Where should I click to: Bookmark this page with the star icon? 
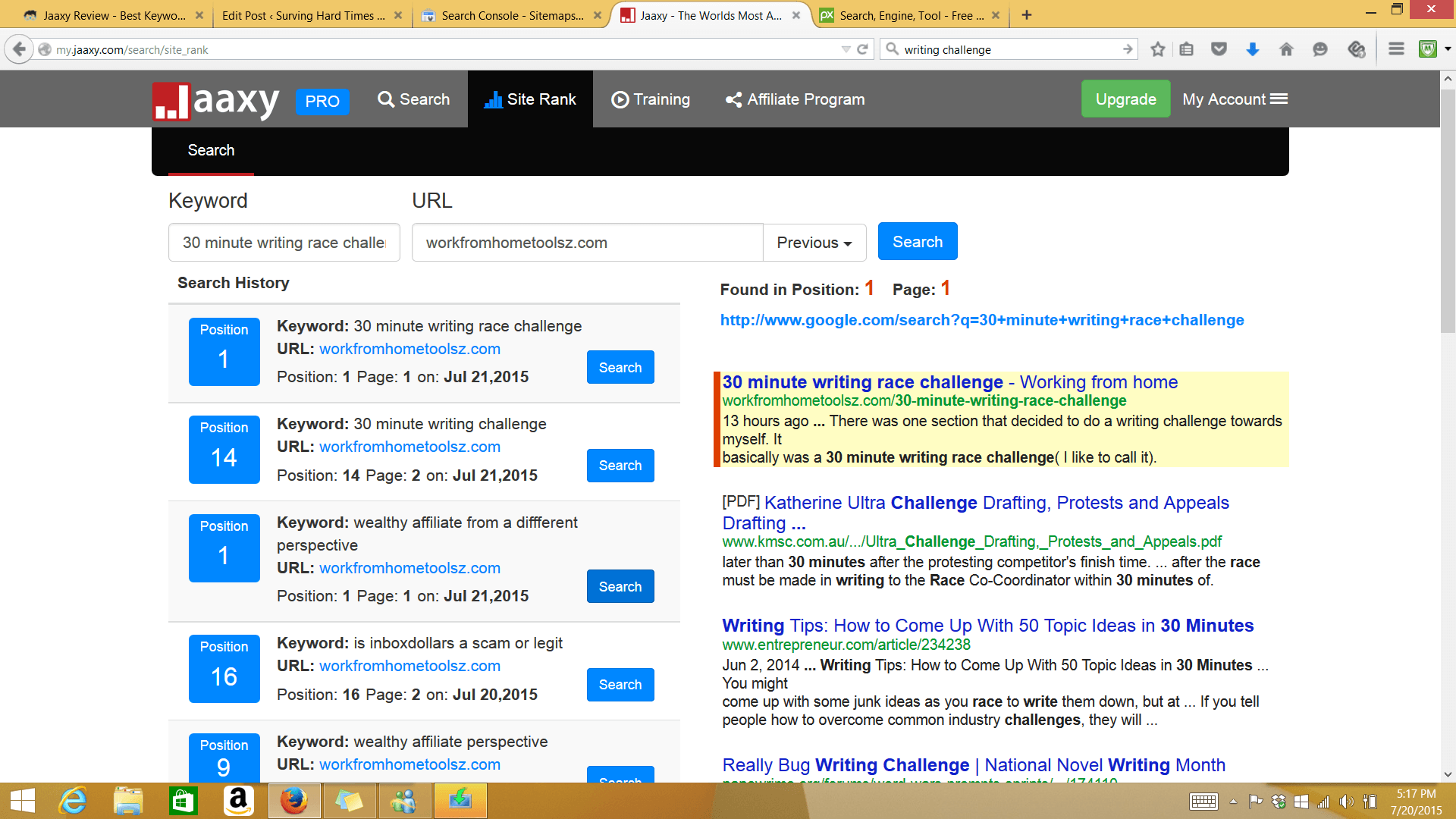[1157, 49]
